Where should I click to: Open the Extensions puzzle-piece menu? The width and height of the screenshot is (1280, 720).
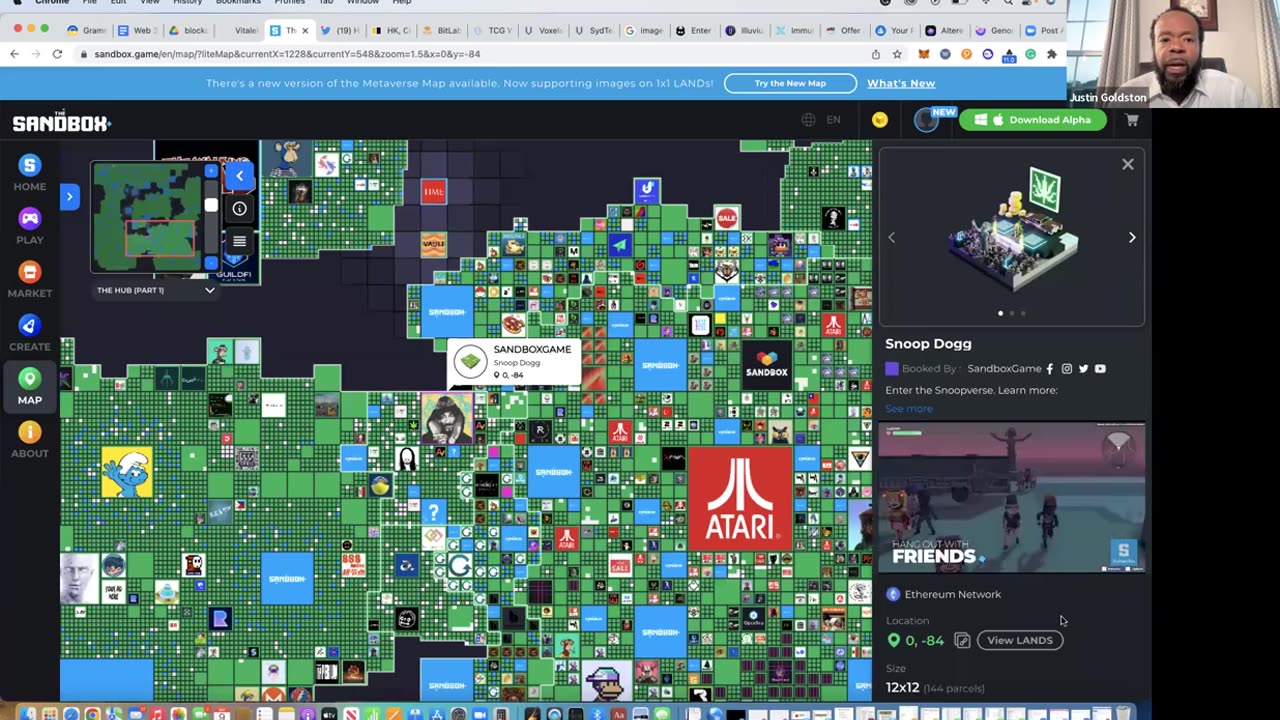[x=1051, y=54]
